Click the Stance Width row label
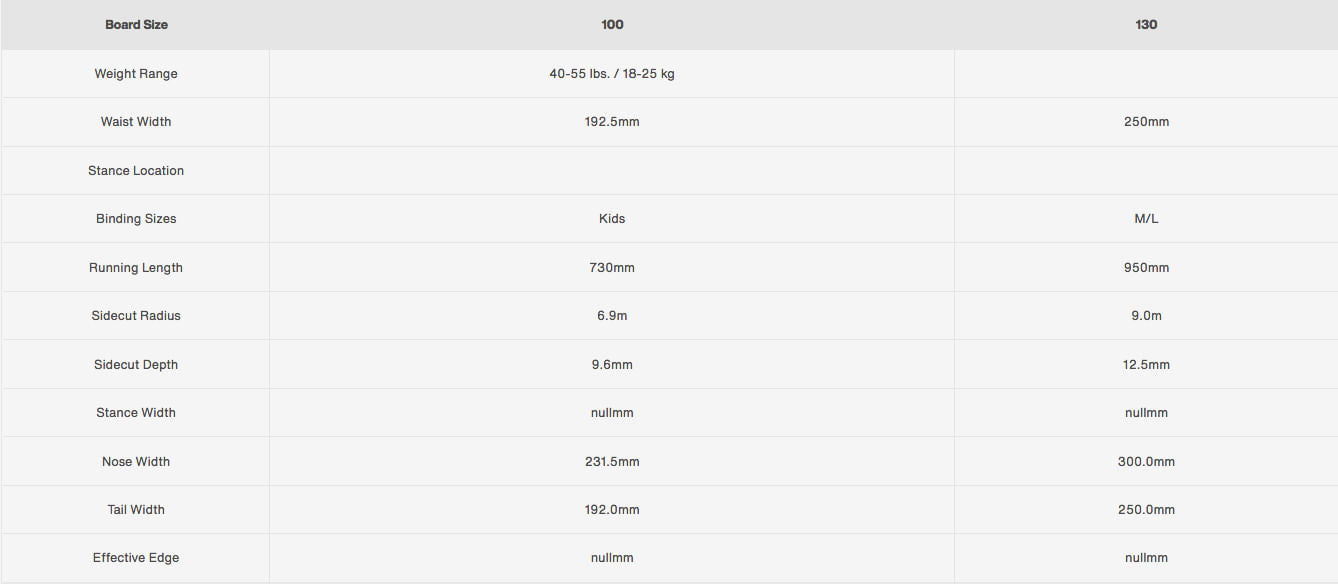This screenshot has height=584, width=1338. click(x=136, y=413)
